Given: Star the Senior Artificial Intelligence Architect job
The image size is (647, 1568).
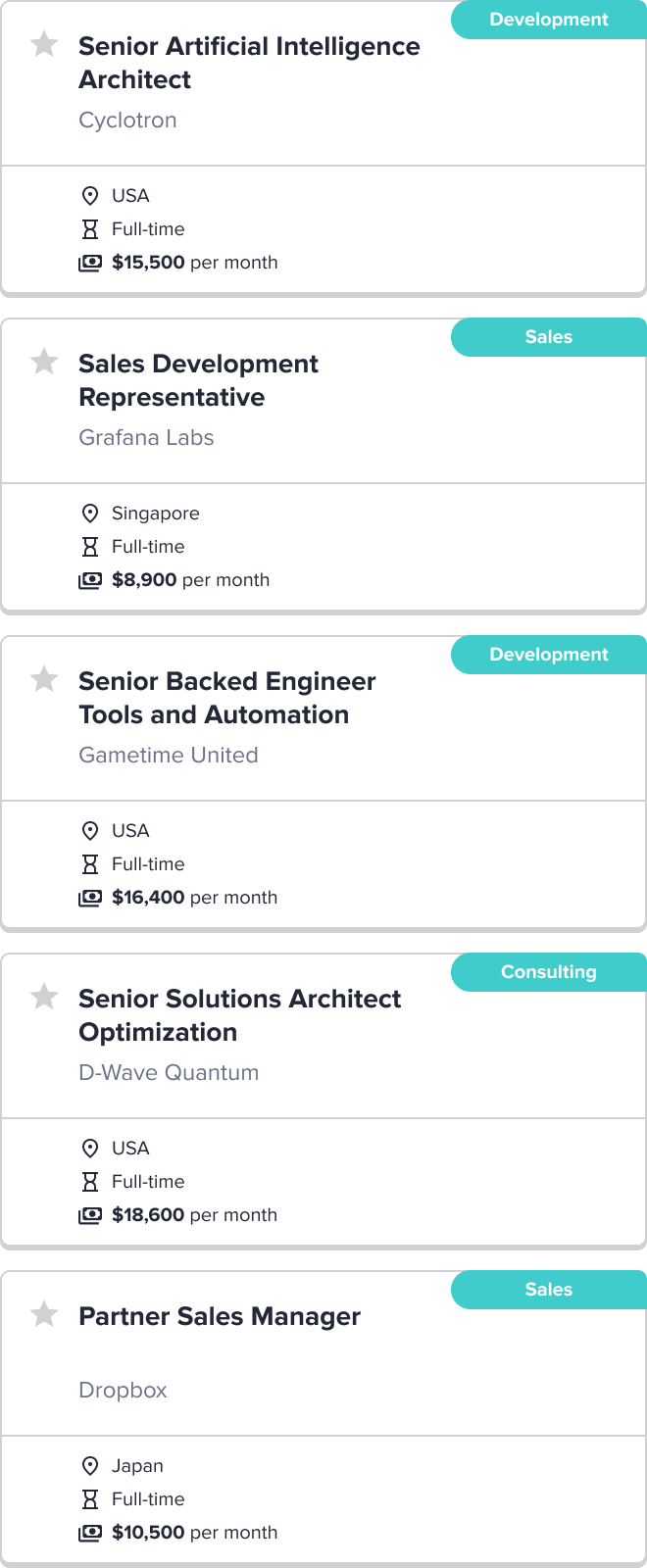Looking at the screenshot, I should [44, 44].
